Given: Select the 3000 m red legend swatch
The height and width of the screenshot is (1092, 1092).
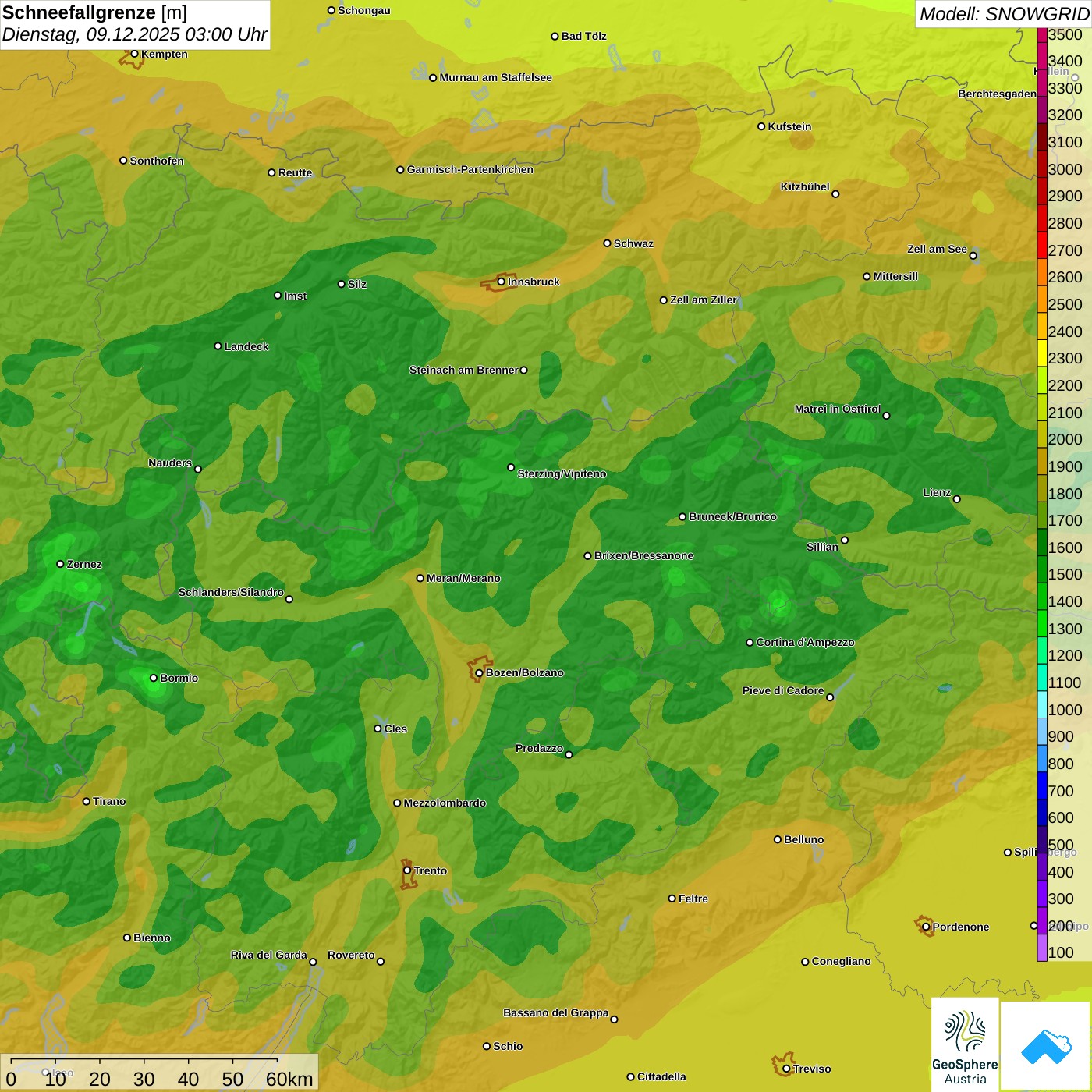Looking at the screenshot, I should pyautogui.click(x=1041, y=163).
